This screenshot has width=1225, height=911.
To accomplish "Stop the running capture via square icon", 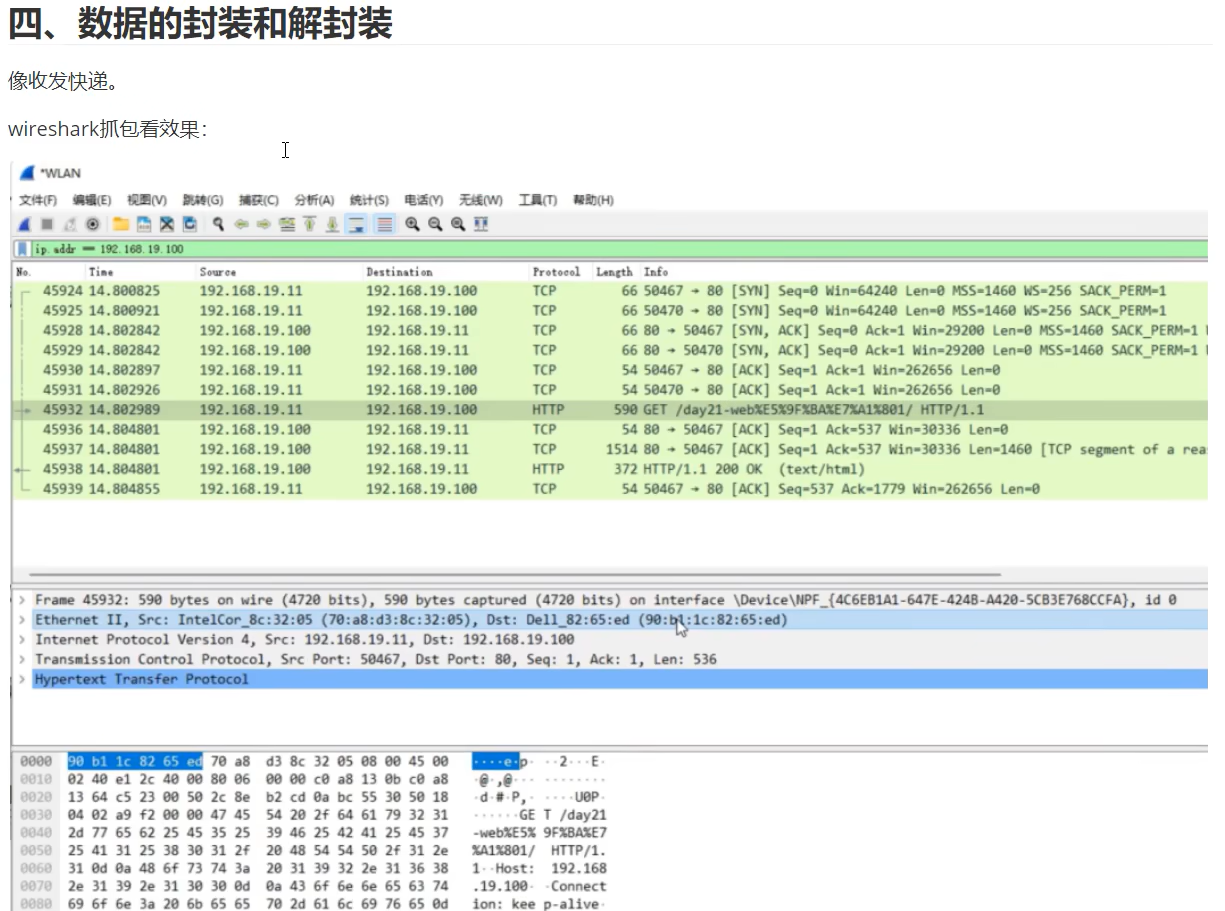I will (x=47, y=225).
